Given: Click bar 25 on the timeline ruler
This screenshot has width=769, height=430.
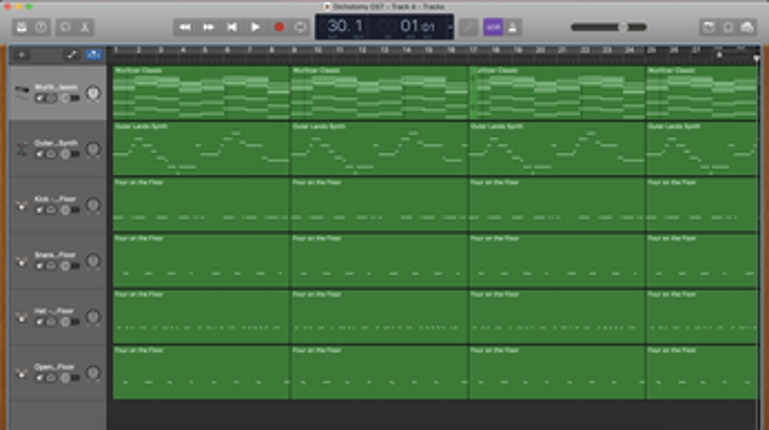Looking at the screenshot, I should pos(651,50).
